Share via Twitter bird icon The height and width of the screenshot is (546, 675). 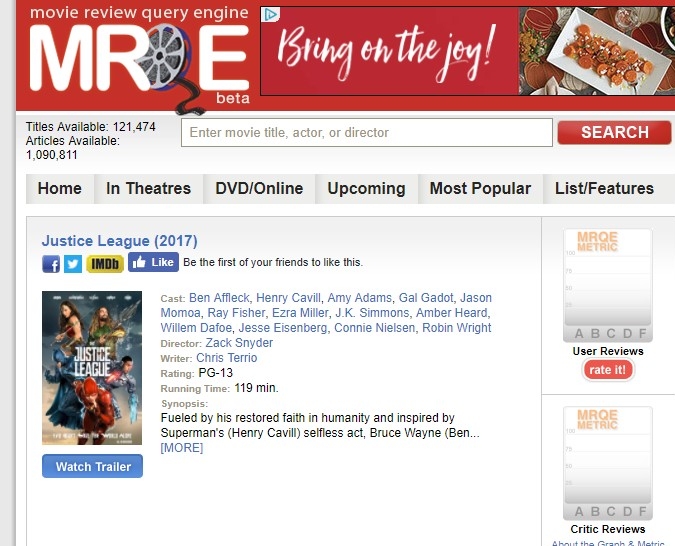coord(73,264)
